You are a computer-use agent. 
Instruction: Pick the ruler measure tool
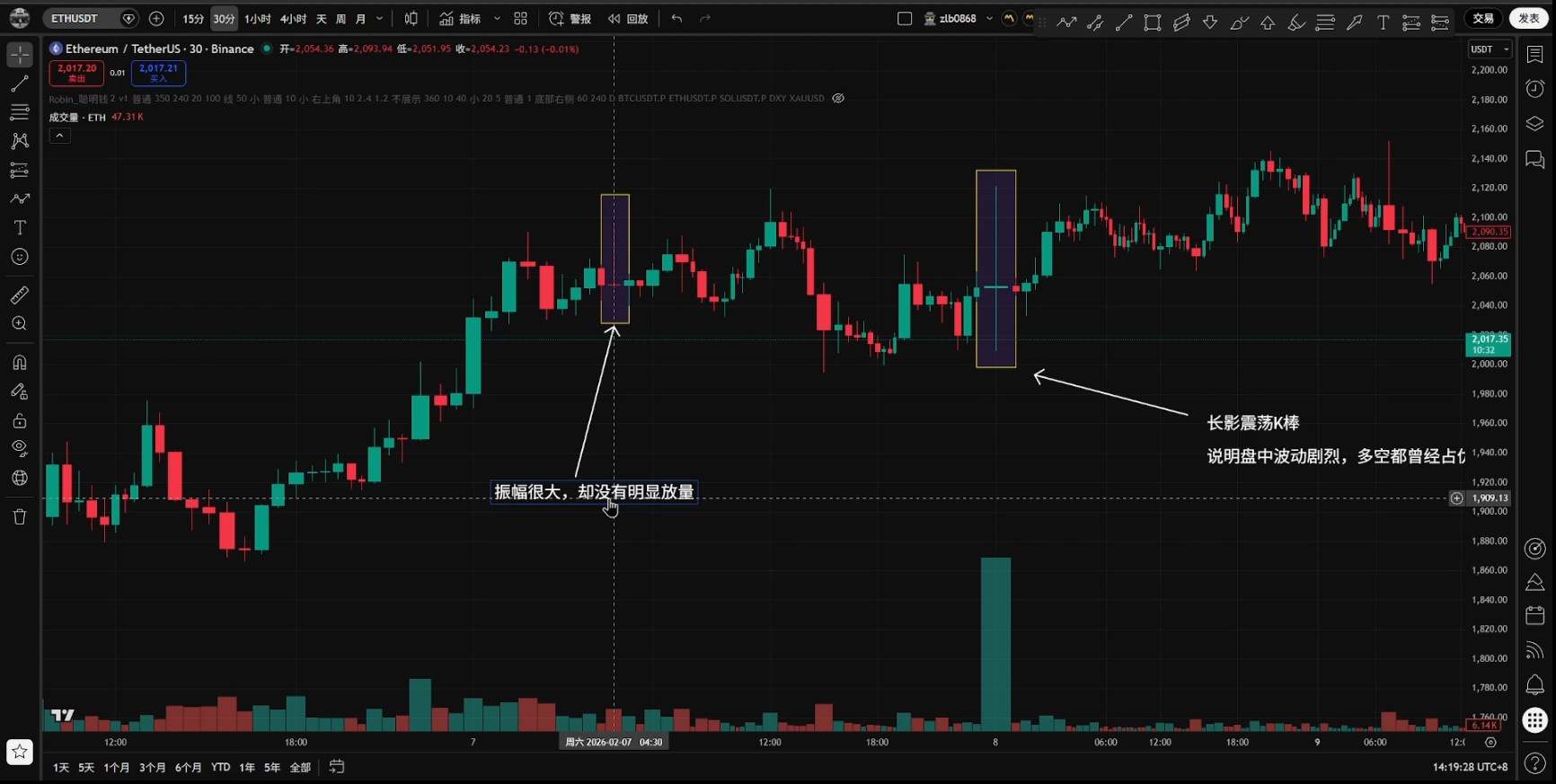click(20, 295)
